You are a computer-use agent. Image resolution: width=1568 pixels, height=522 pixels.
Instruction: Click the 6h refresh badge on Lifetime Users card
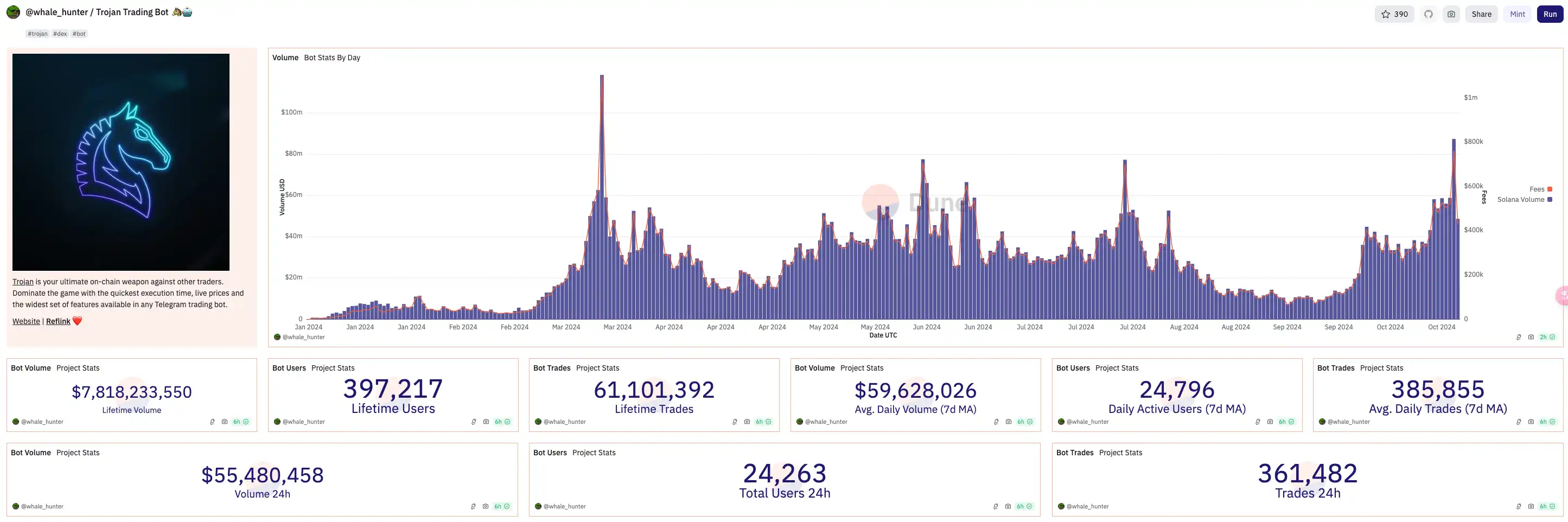pos(502,422)
